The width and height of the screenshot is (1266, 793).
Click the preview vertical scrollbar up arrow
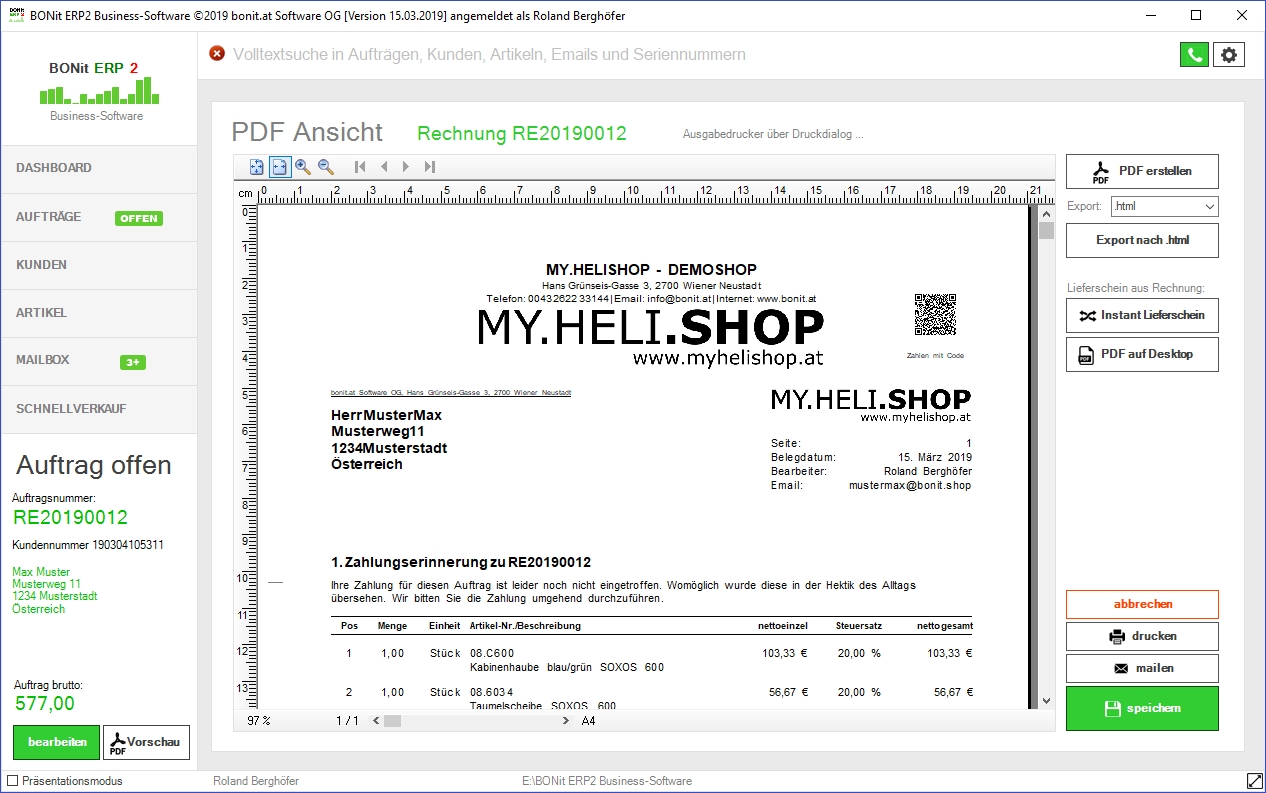click(1047, 213)
